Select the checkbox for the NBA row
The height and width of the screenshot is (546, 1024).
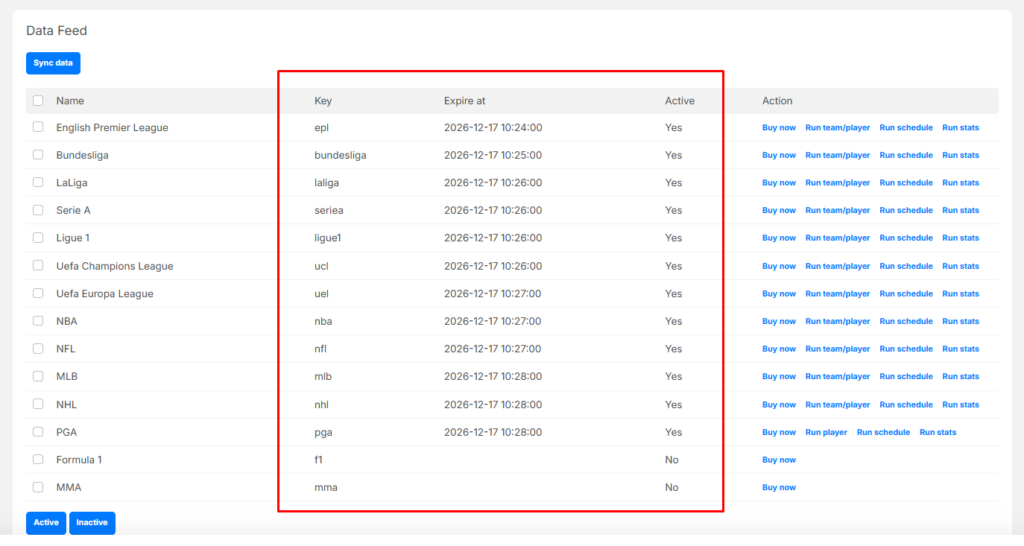[x=38, y=322]
